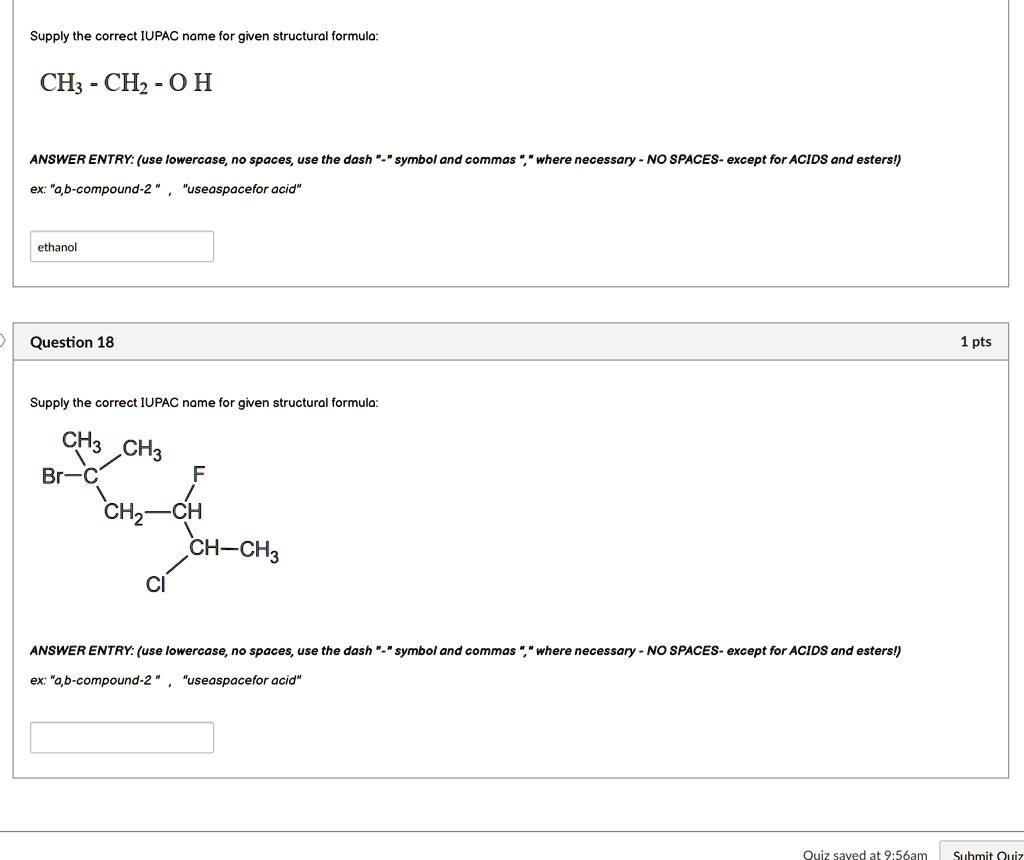Select the Question 18 header bar
This screenshot has width=1024, height=860.
512,341
